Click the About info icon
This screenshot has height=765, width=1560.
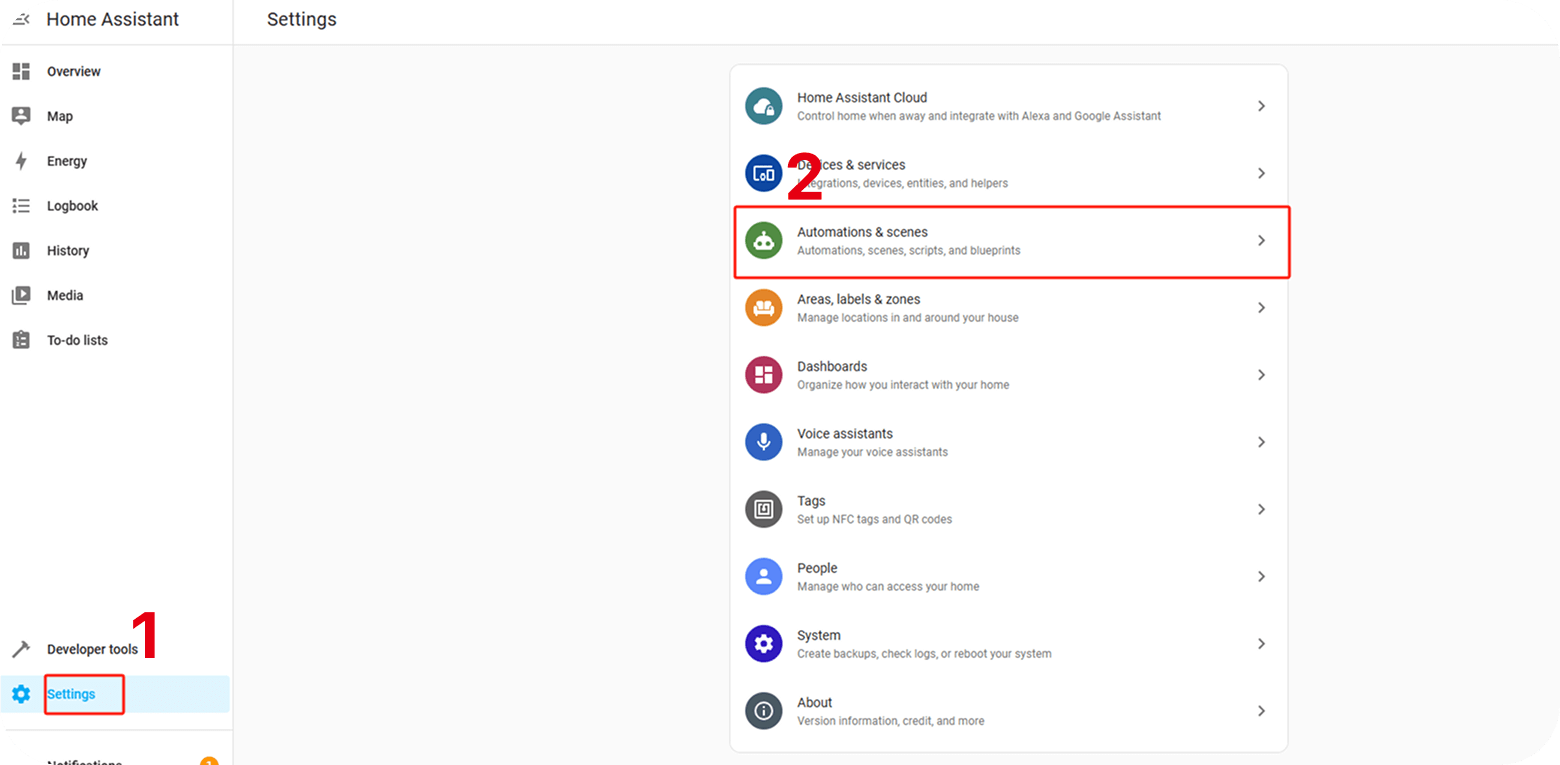pyautogui.click(x=764, y=711)
